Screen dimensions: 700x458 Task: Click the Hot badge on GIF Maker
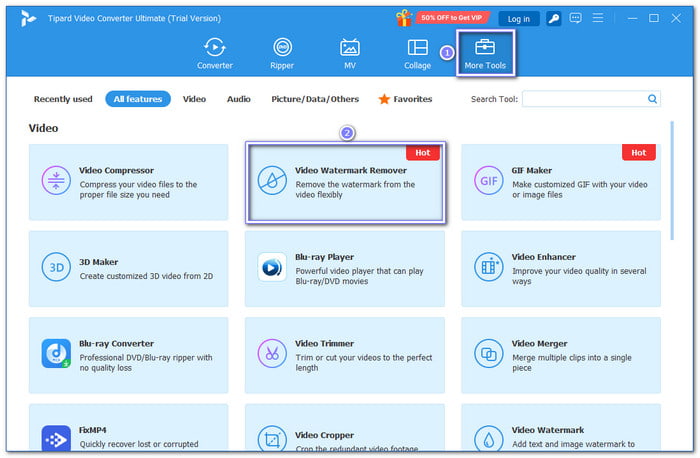pos(639,153)
